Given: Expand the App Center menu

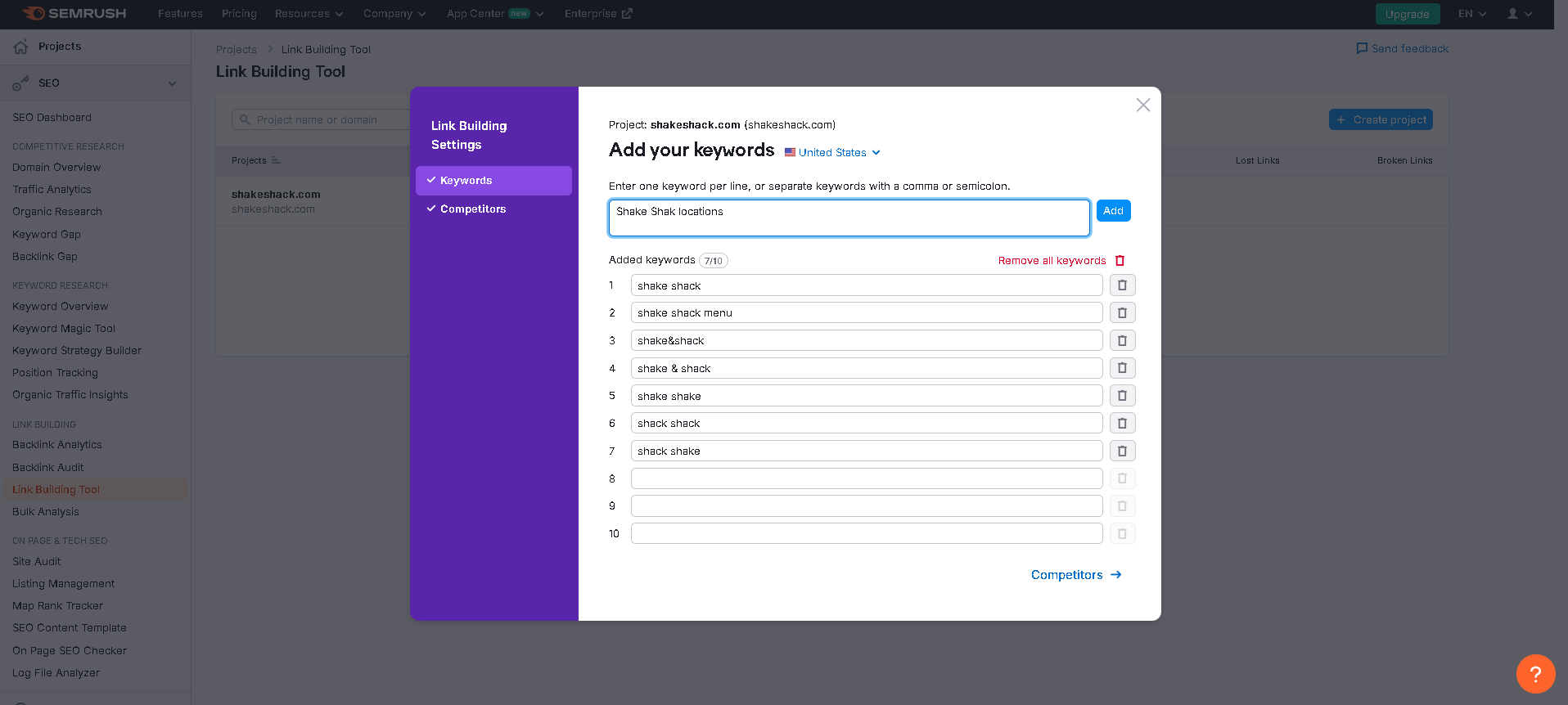Looking at the screenshot, I should (x=495, y=14).
